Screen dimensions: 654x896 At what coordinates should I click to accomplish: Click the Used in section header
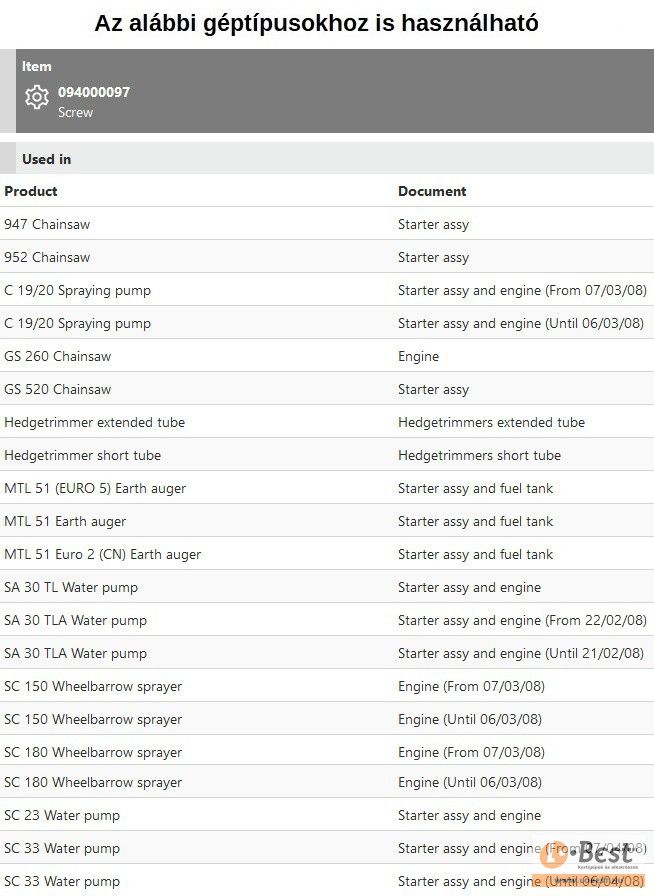47,159
